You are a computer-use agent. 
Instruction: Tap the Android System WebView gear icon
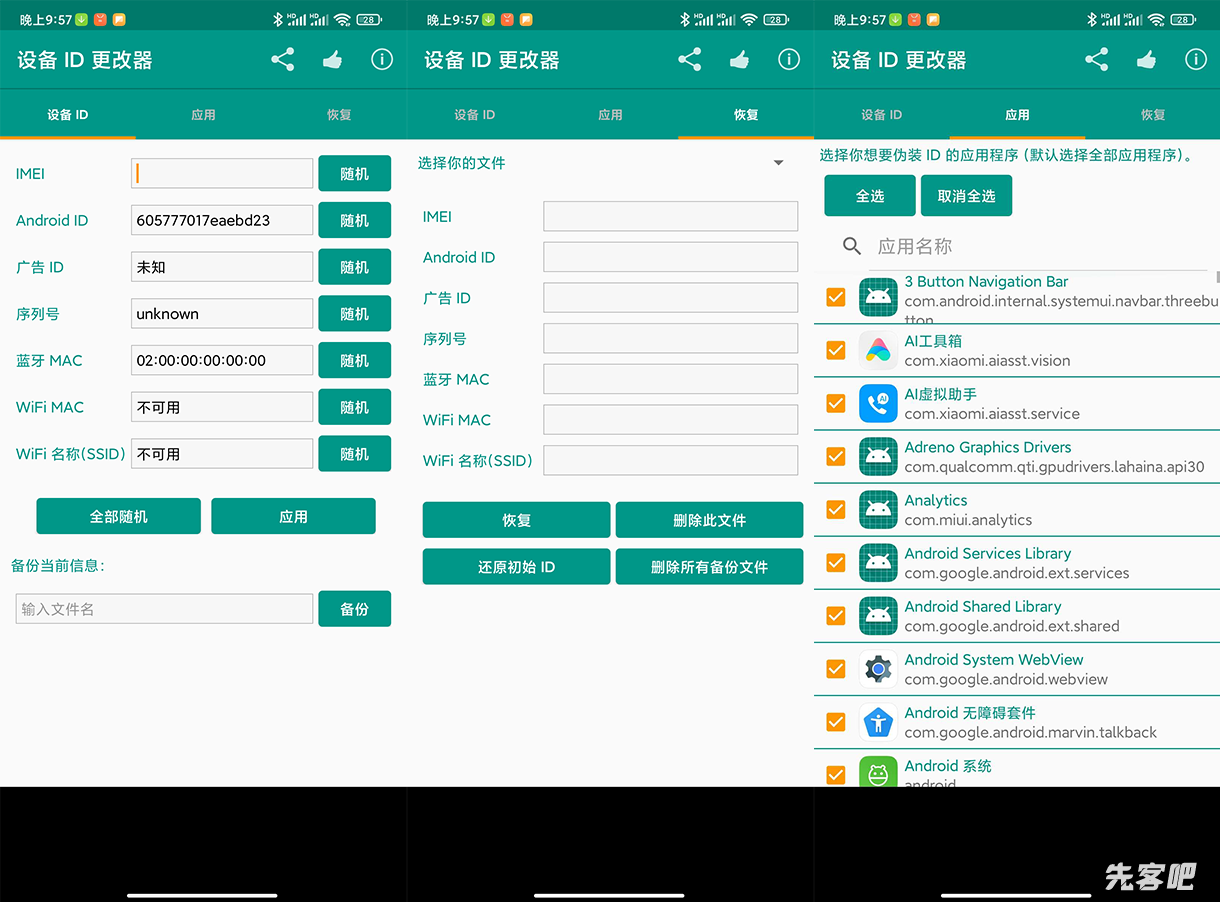(878, 669)
